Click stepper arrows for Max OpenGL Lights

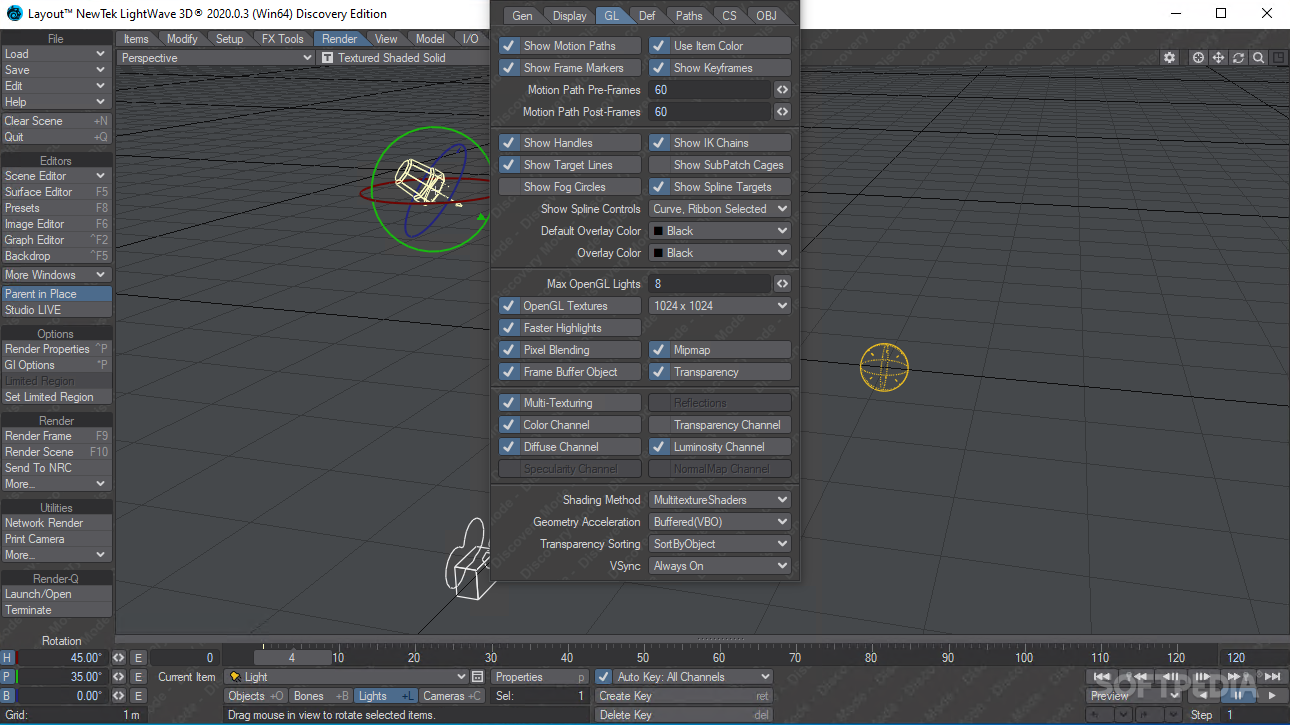click(x=782, y=284)
